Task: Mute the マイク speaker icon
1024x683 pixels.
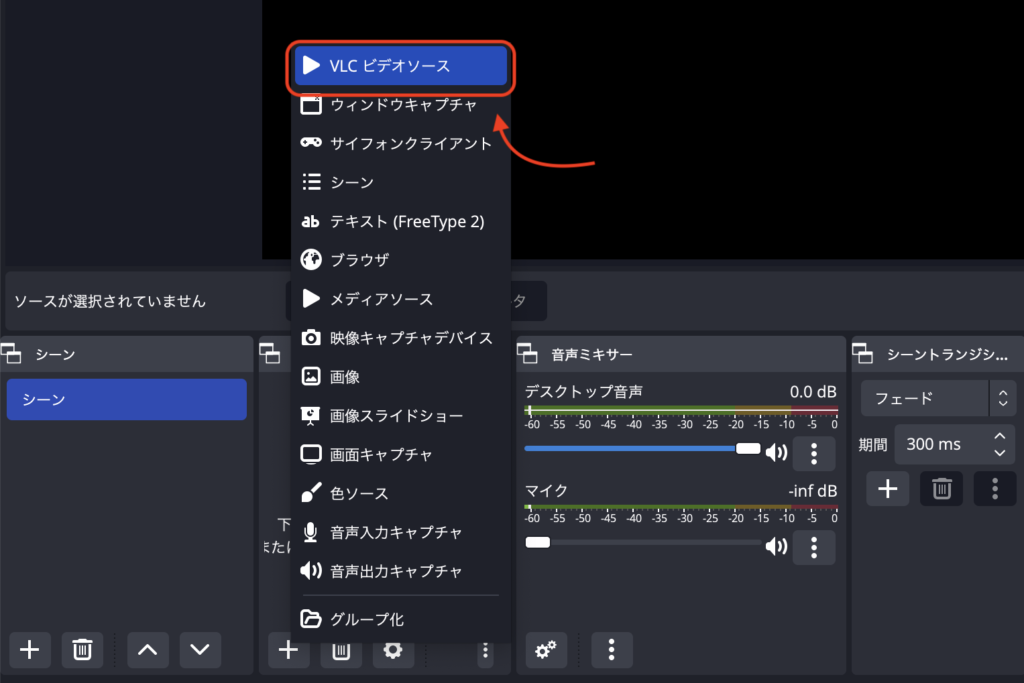Action: (776, 546)
